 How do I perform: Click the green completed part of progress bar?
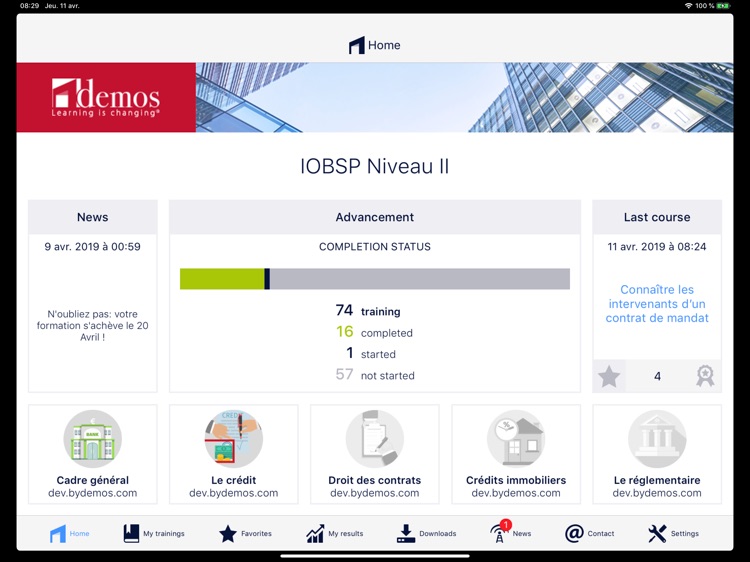coord(222,279)
